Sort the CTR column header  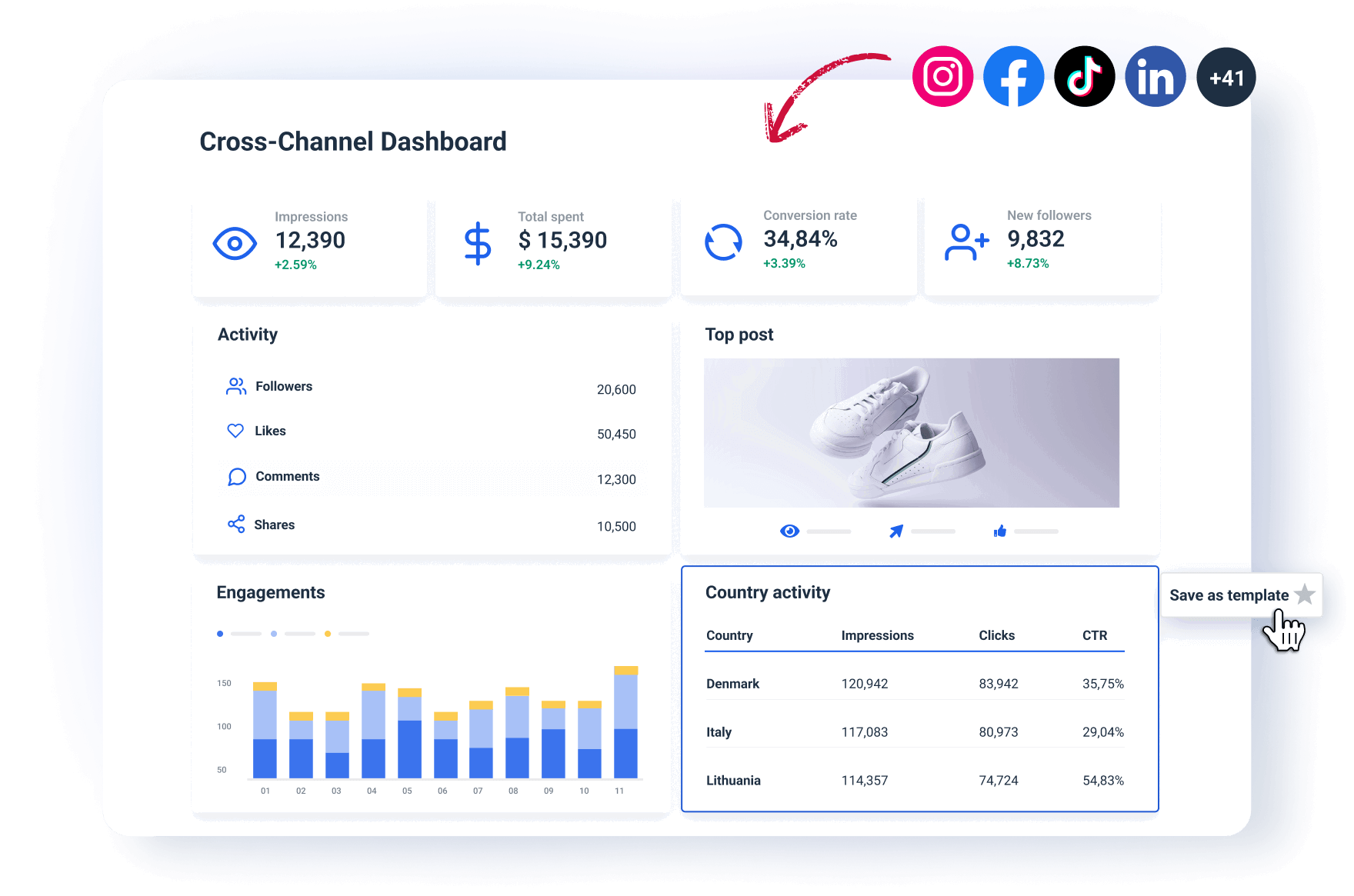pyautogui.click(x=1096, y=635)
